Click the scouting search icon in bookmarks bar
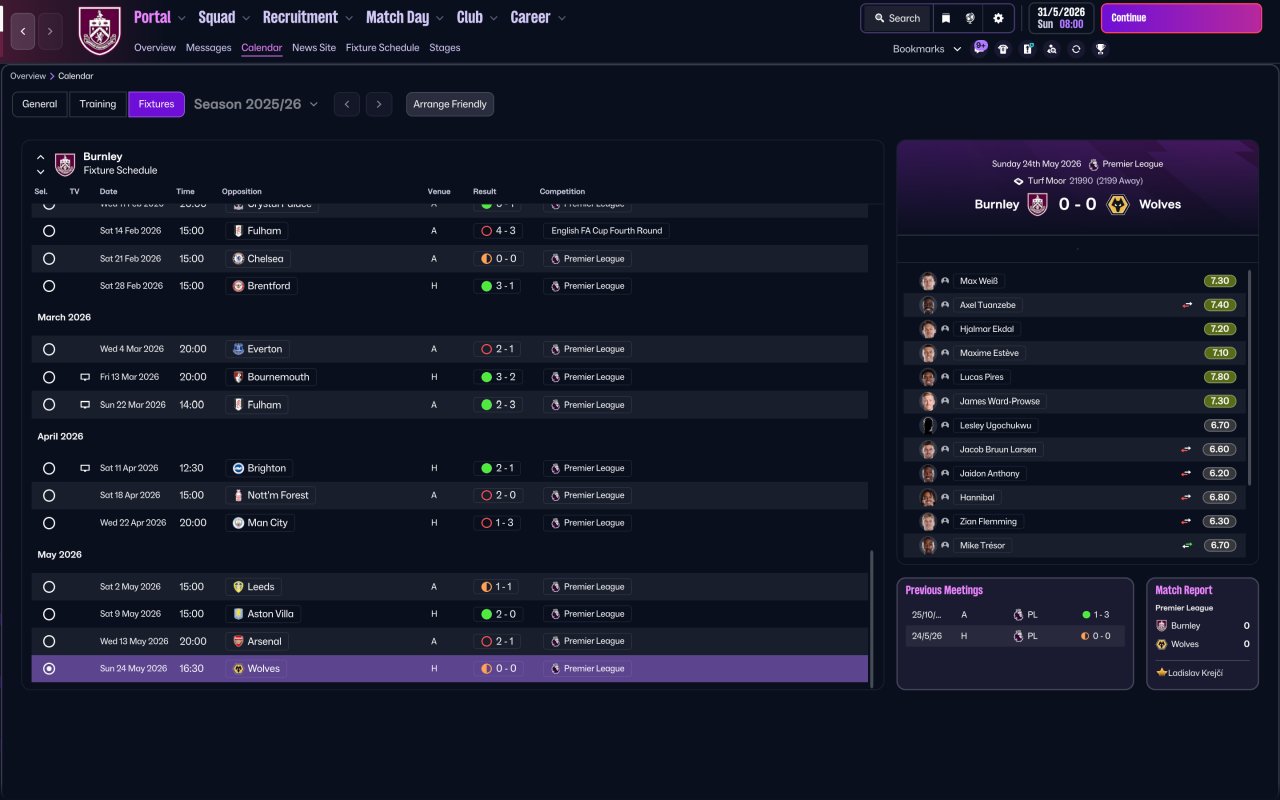This screenshot has height=800, width=1280. [x=1051, y=49]
